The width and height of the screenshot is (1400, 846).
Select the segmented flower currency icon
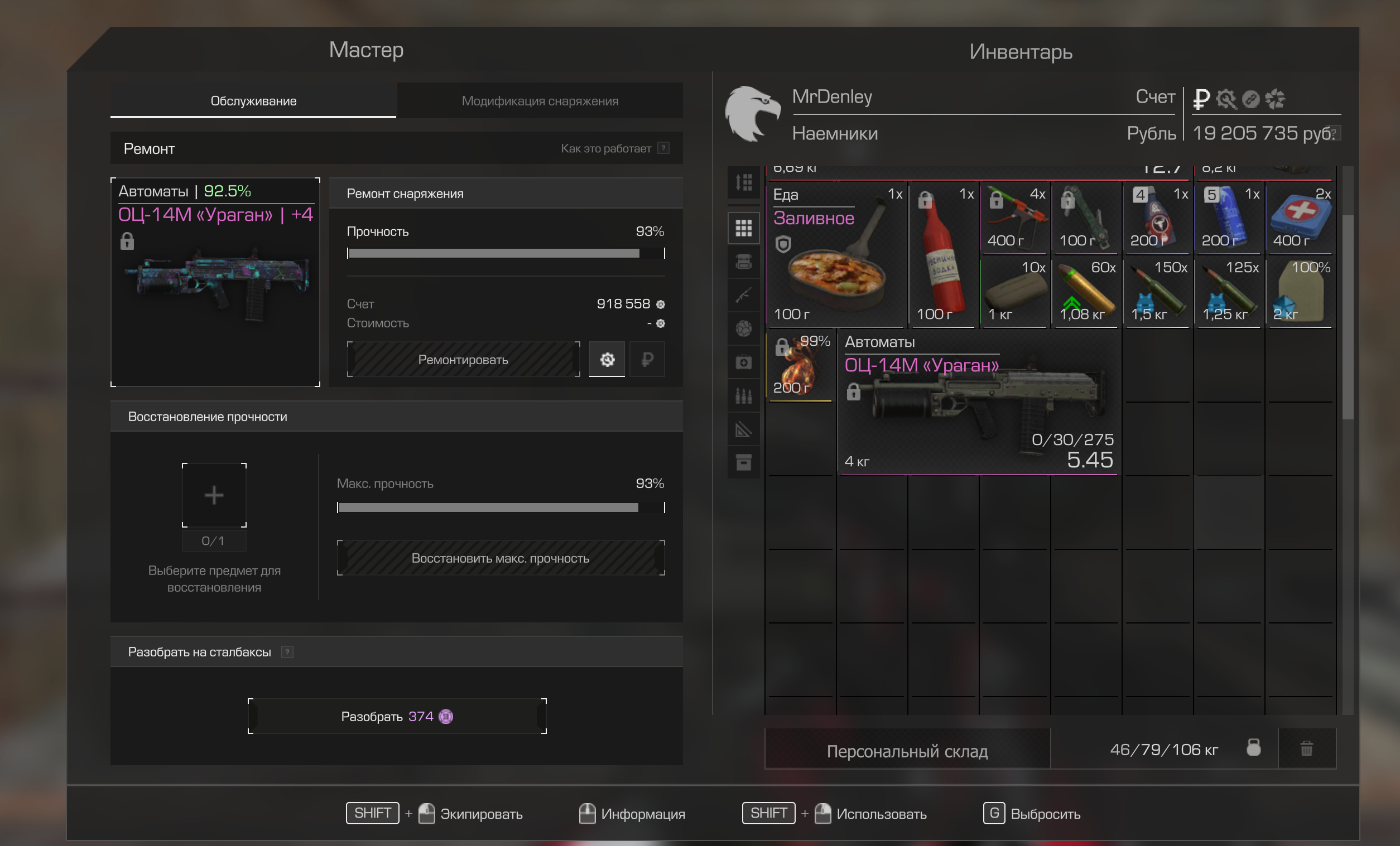(x=1275, y=99)
